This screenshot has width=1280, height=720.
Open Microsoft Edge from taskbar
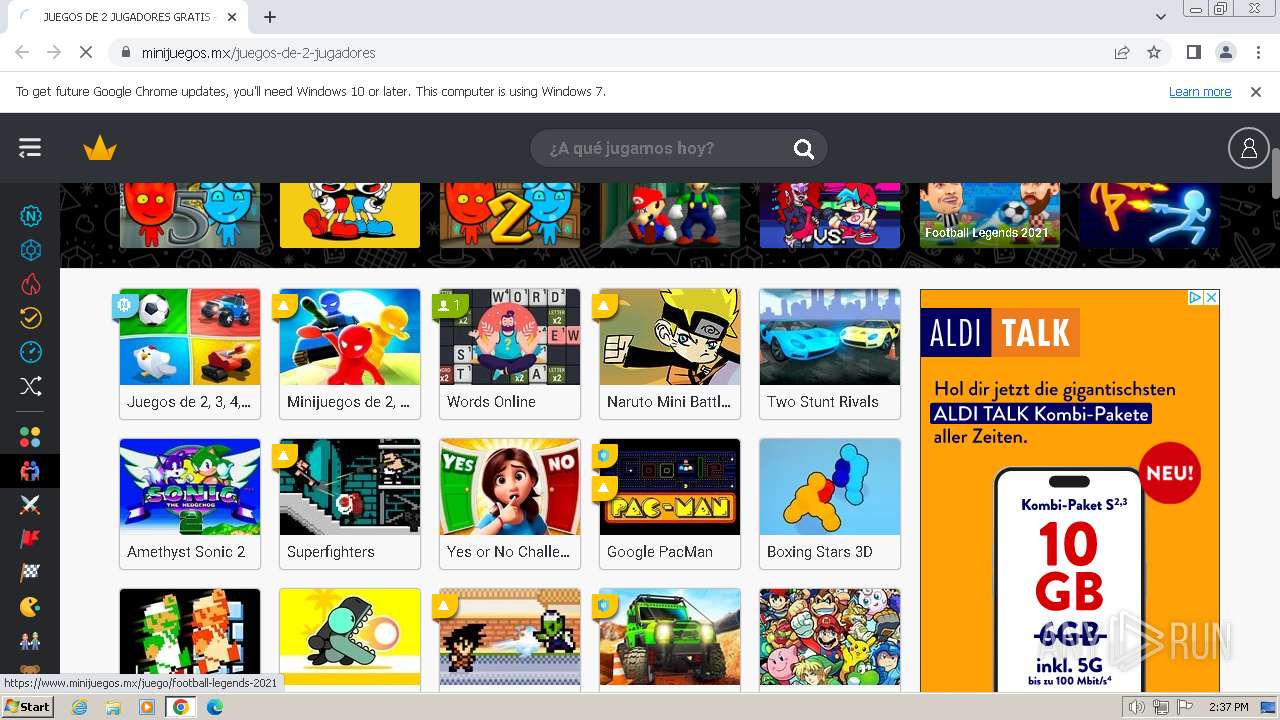click(214, 707)
